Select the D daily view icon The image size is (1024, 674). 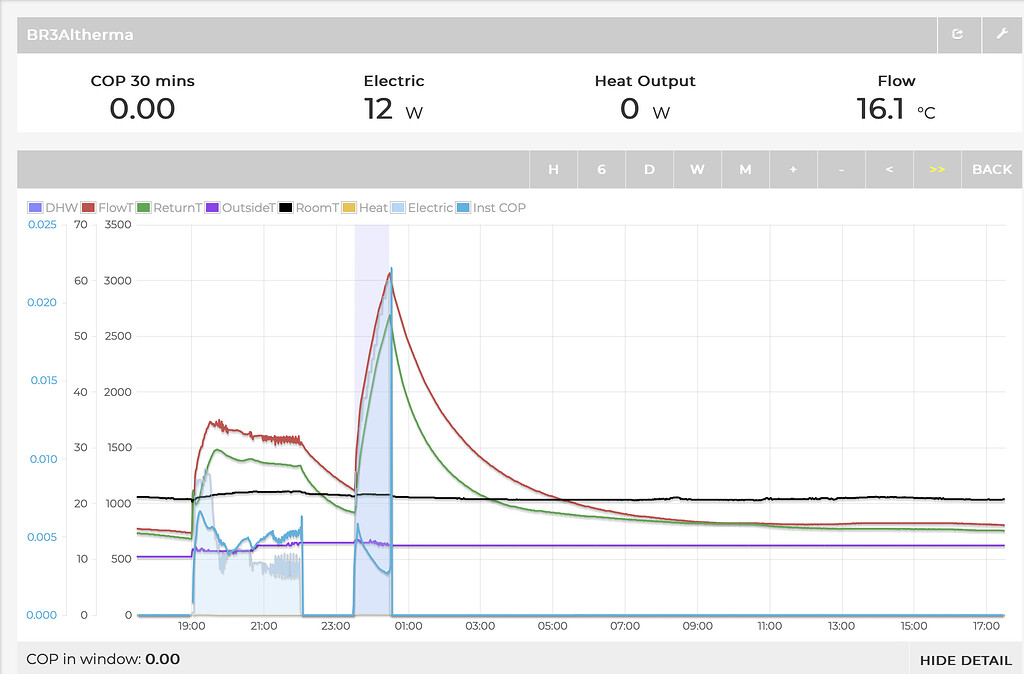point(649,169)
